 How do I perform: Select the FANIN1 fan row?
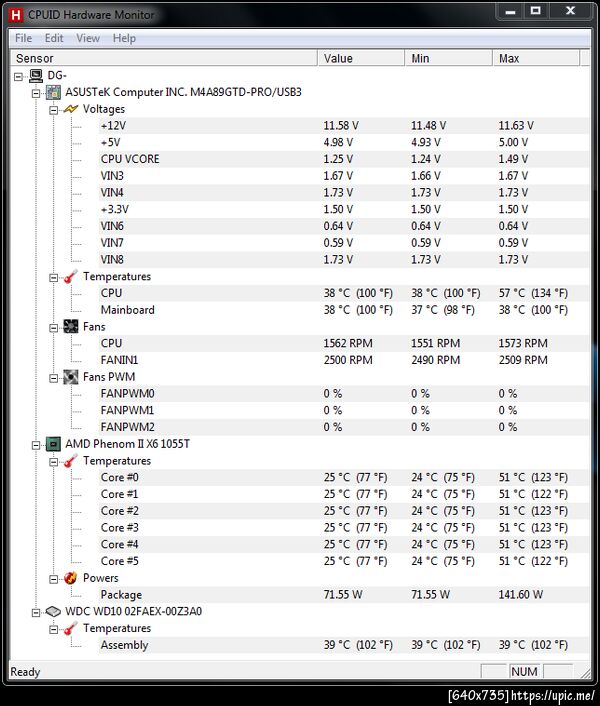344,360
